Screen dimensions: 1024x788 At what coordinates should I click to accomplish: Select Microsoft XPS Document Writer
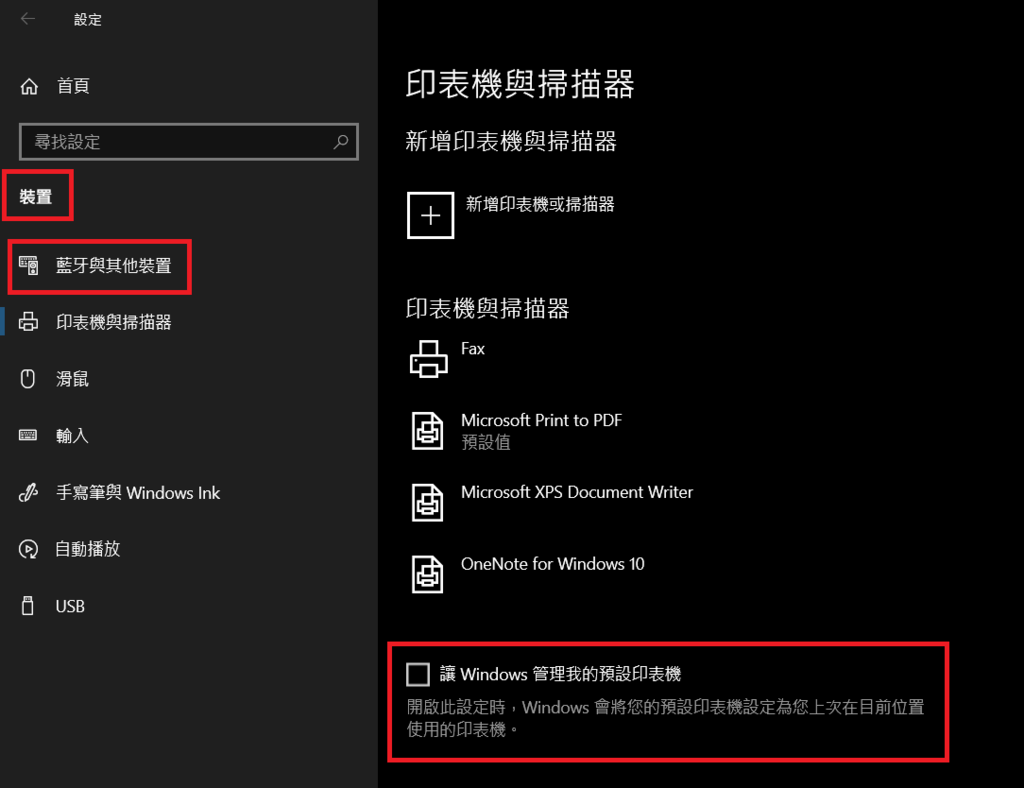coord(577,492)
